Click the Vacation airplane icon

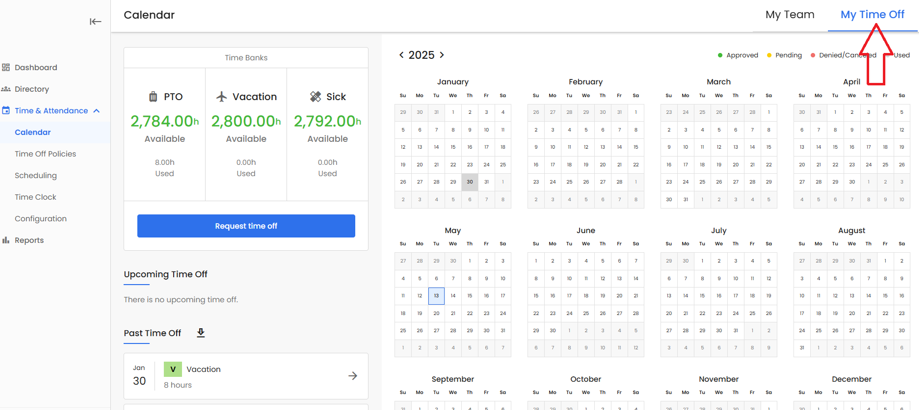[x=222, y=97]
